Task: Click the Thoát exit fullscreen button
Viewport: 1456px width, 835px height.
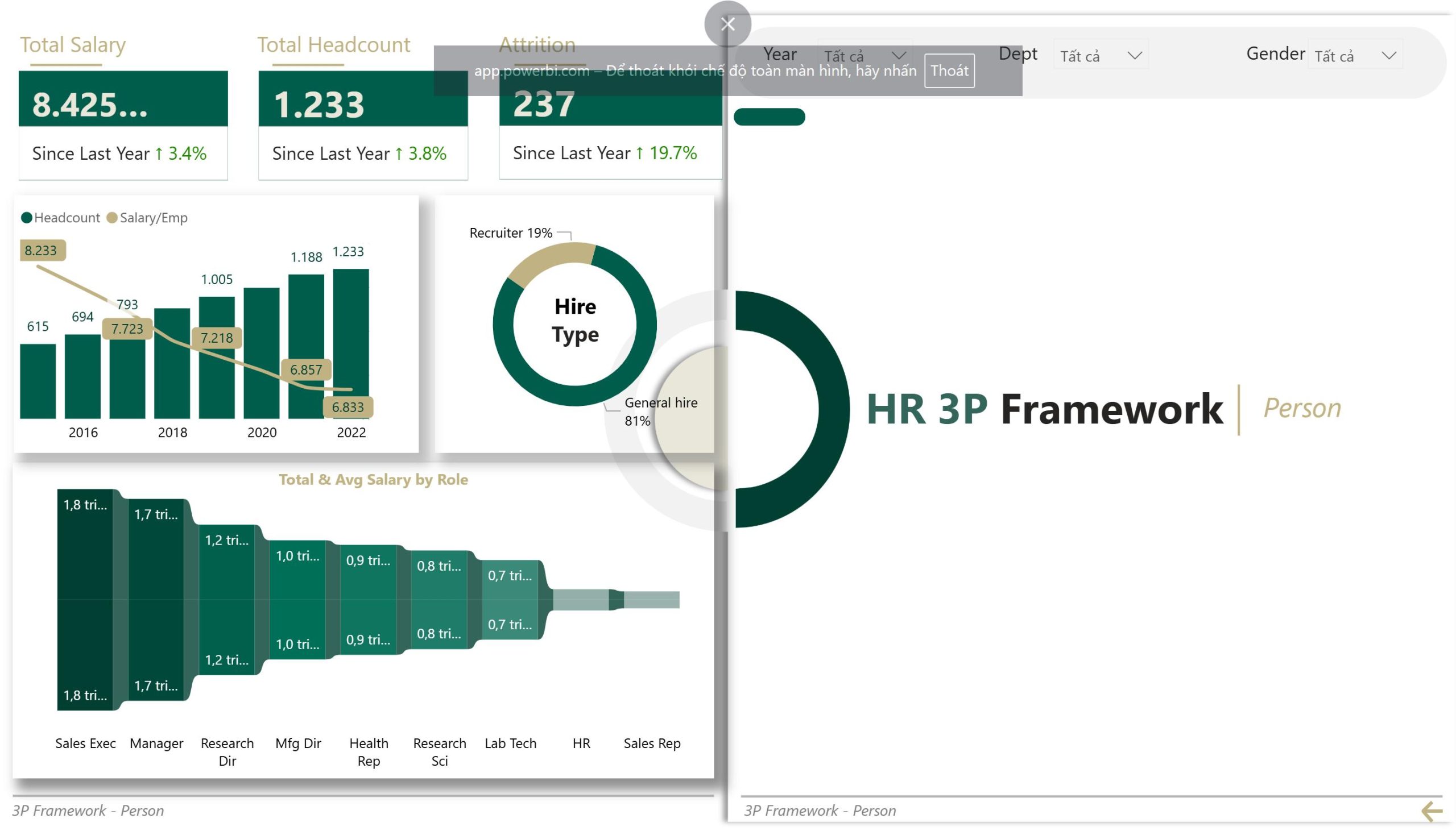Action: click(949, 70)
